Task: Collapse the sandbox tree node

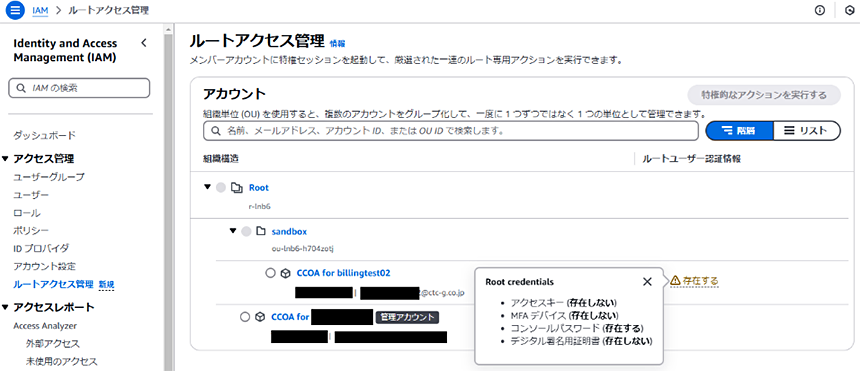Action: pyautogui.click(x=233, y=231)
